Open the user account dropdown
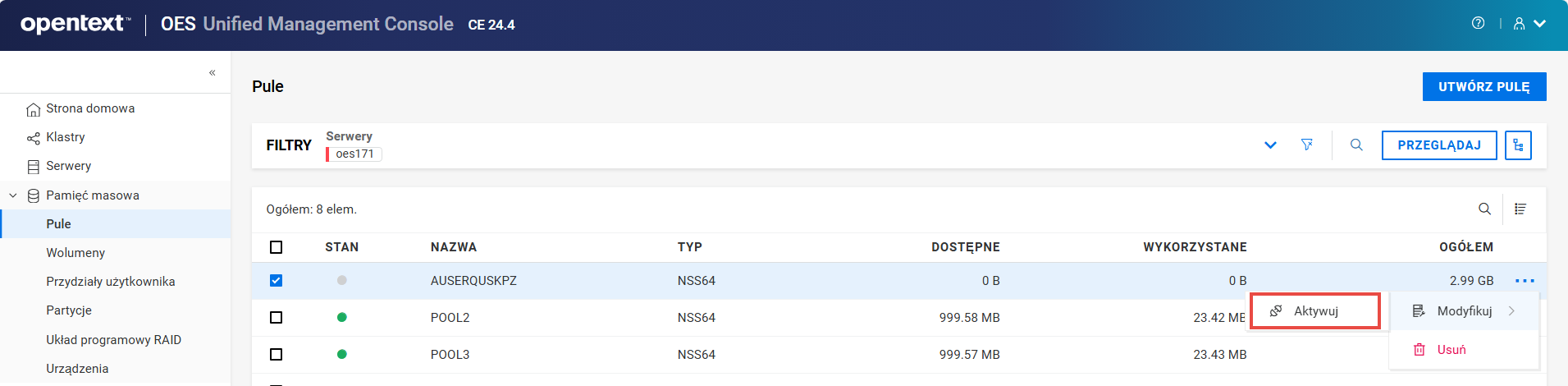The width and height of the screenshot is (1568, 386). coord(1529,24)
